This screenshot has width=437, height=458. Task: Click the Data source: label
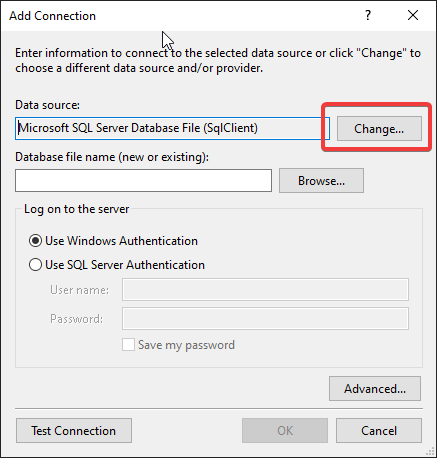pyautogui.click(x=48, y=105)
